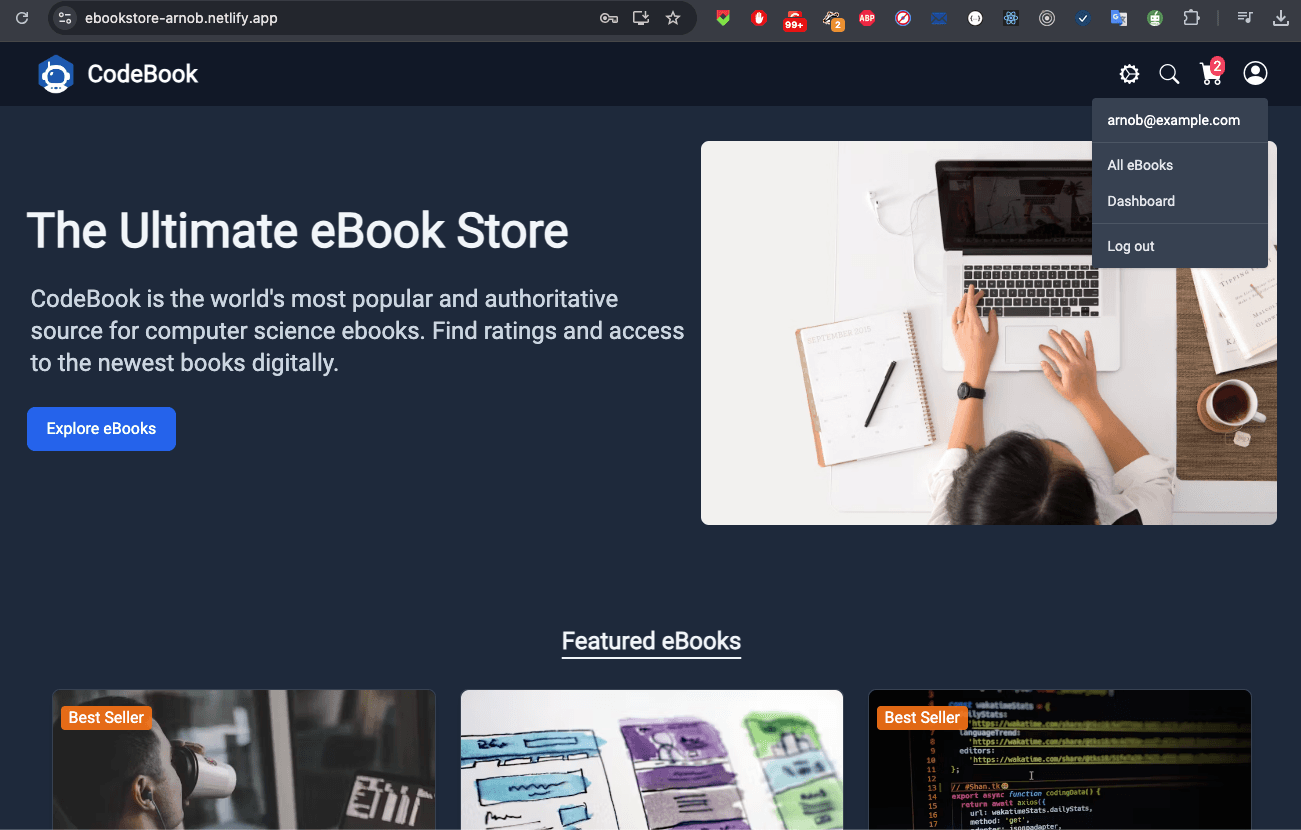Toggle the user profile dropdown icon

tap(1255, 73)
